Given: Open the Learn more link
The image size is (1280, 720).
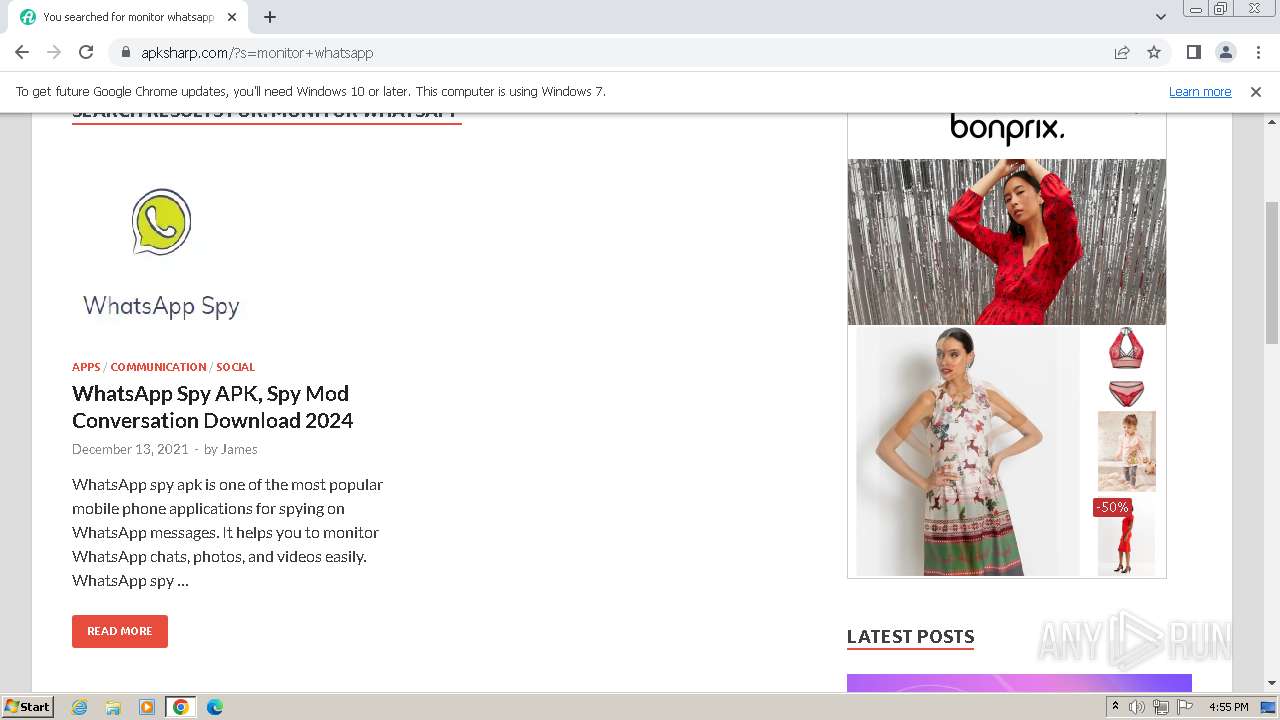Looking at the screenshot, I should coord(1200,91).
